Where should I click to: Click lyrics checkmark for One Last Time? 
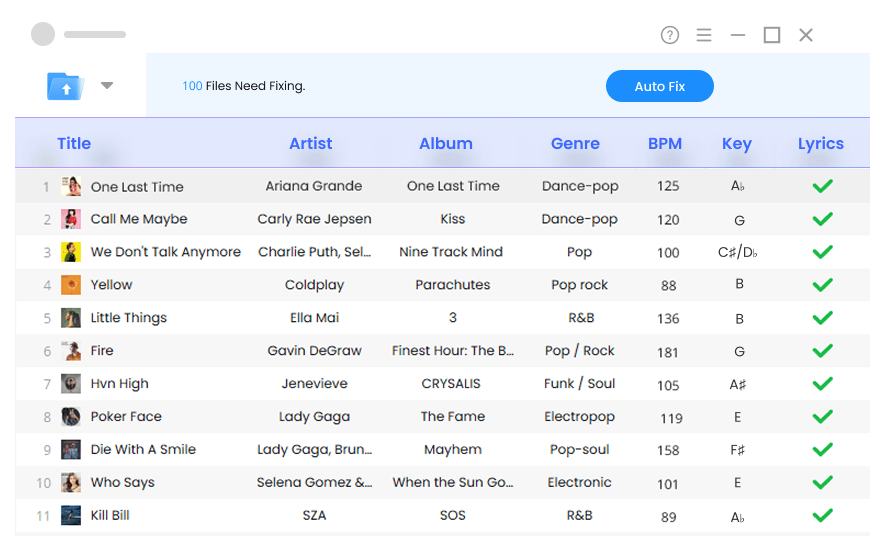[822, 186]
